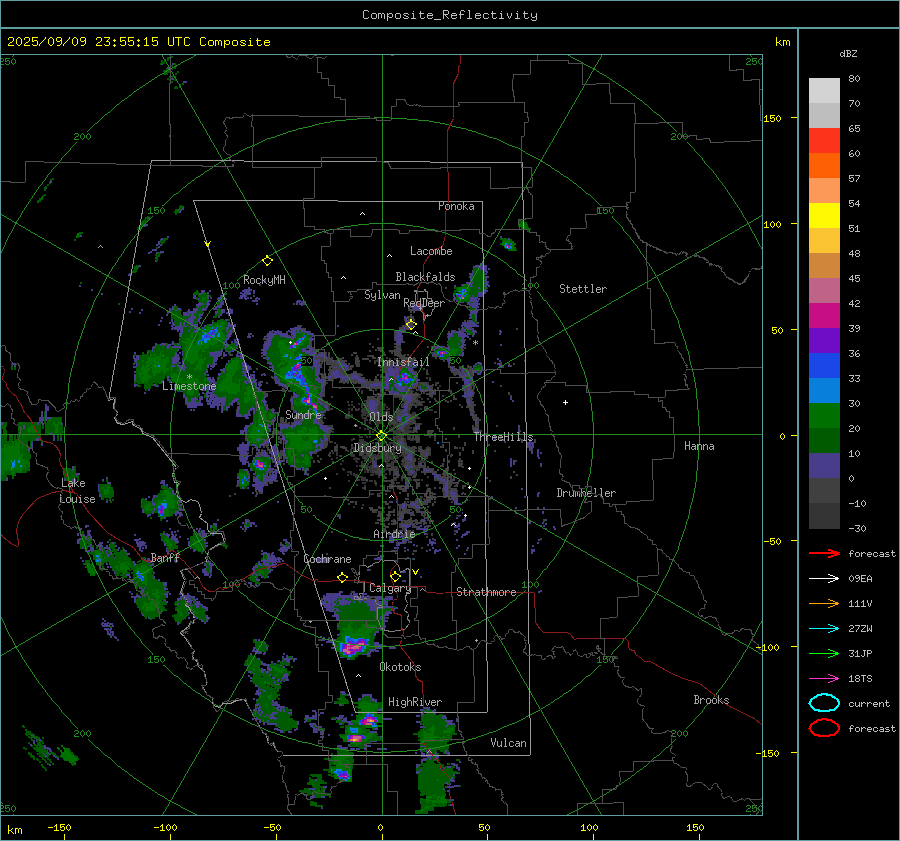Viewport: 900px width, 841px height.
Task: Select the Airdrie city label
Action: click(394, 534)
